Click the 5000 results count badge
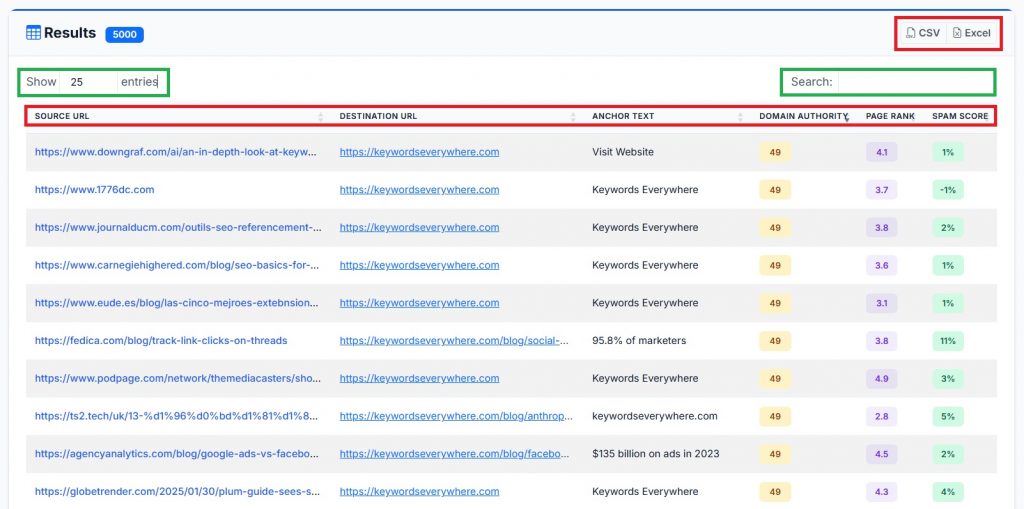 click(x=124, y=34)
